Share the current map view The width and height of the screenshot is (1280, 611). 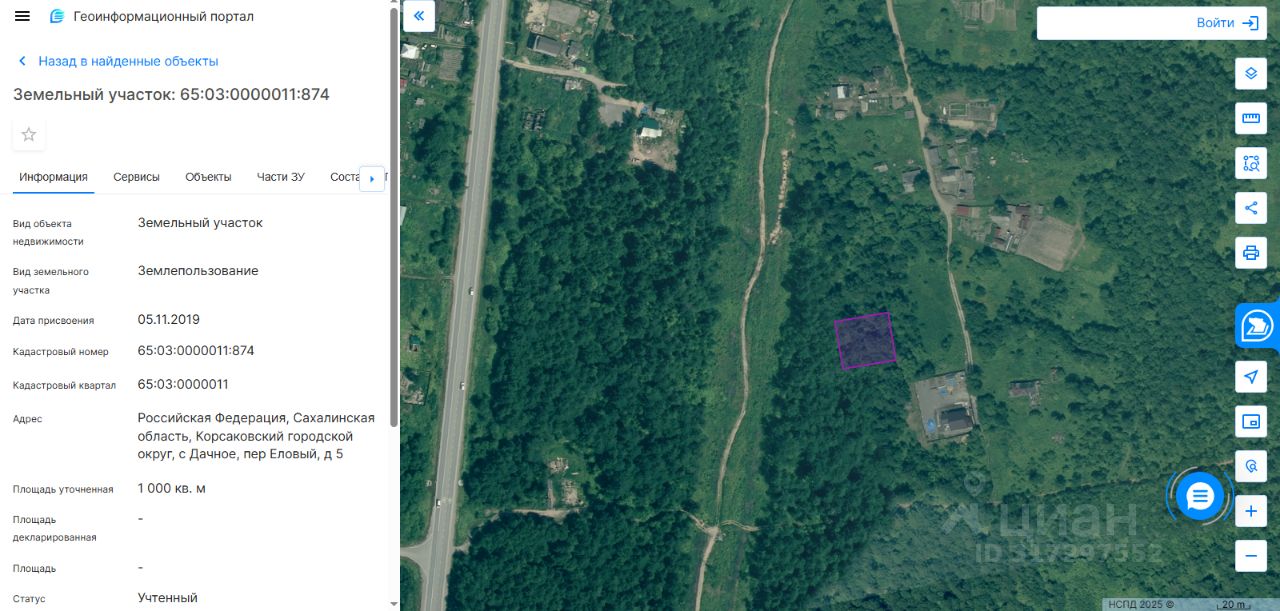point(1250,208)
